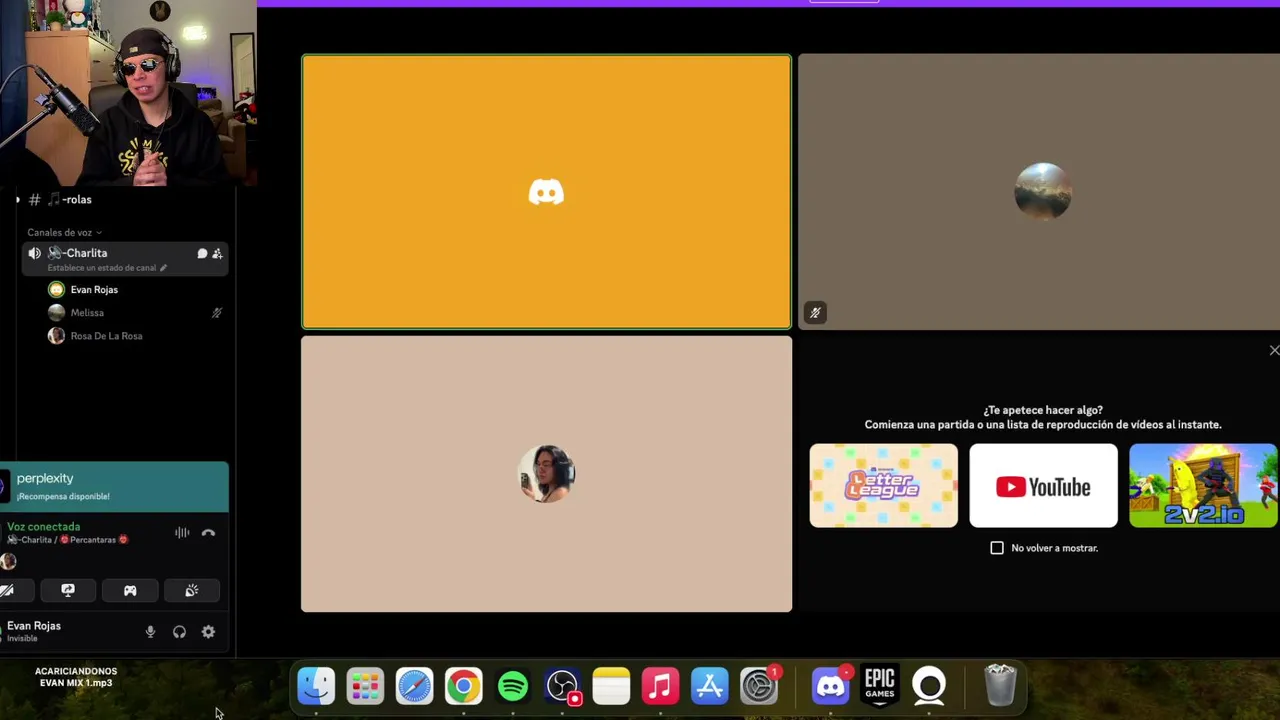
Task: Open the Notes app in the Dock
Action: tap(611, 686)
